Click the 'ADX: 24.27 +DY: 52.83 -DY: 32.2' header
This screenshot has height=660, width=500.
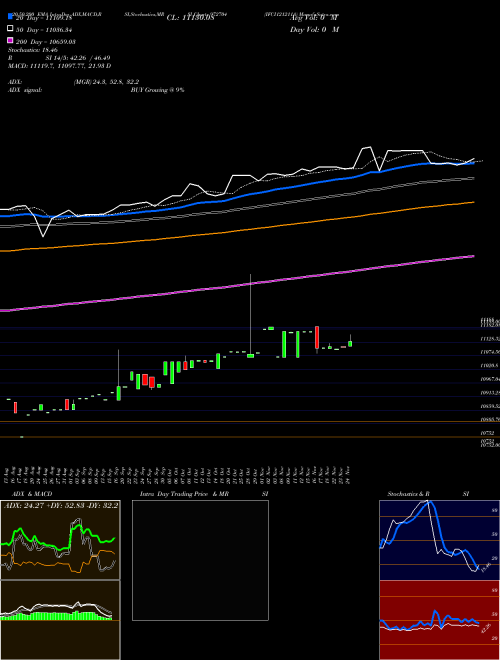click(61, 505)
